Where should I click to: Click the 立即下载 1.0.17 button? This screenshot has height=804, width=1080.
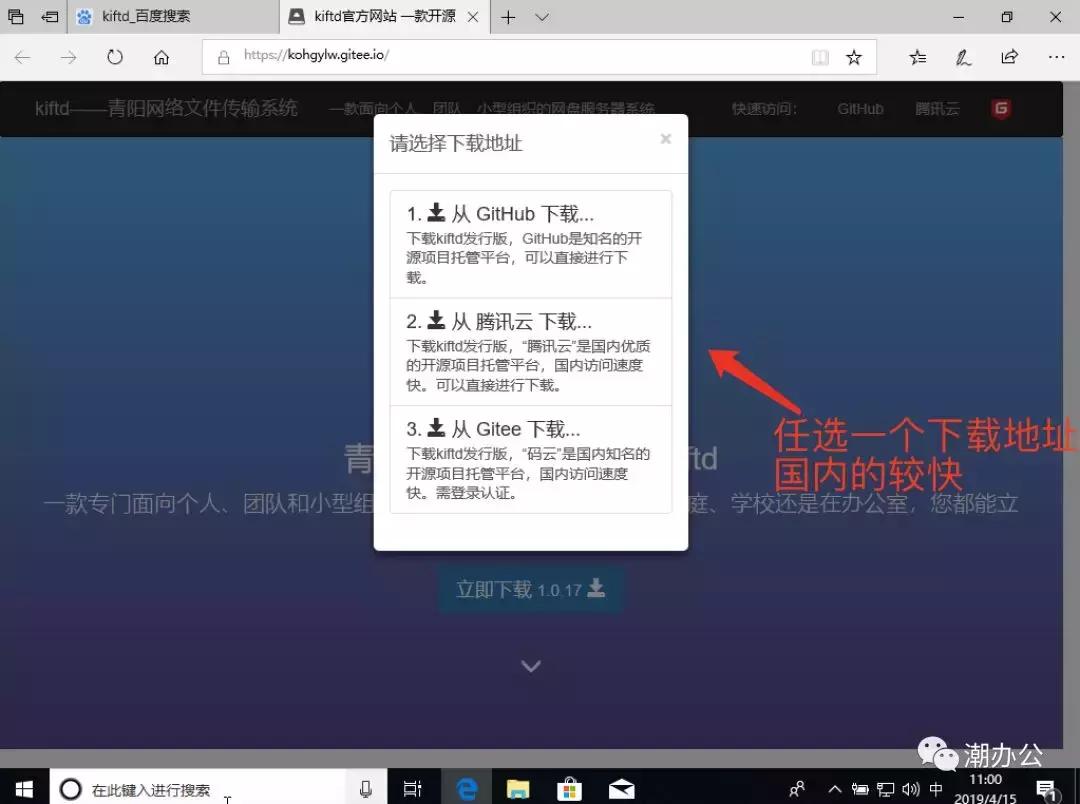530,590
